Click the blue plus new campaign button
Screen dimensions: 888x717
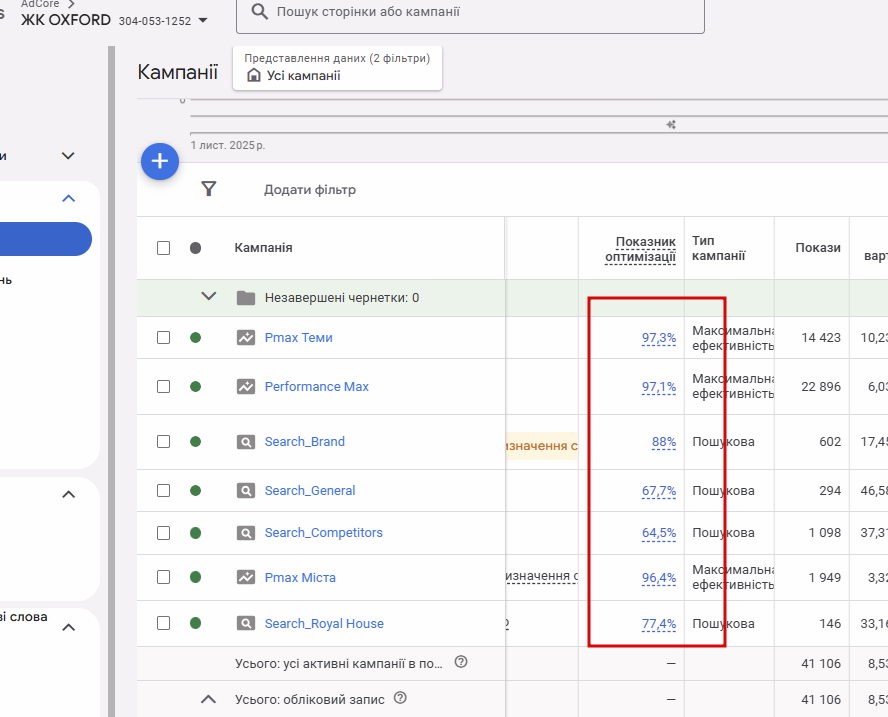coord(160,161)
